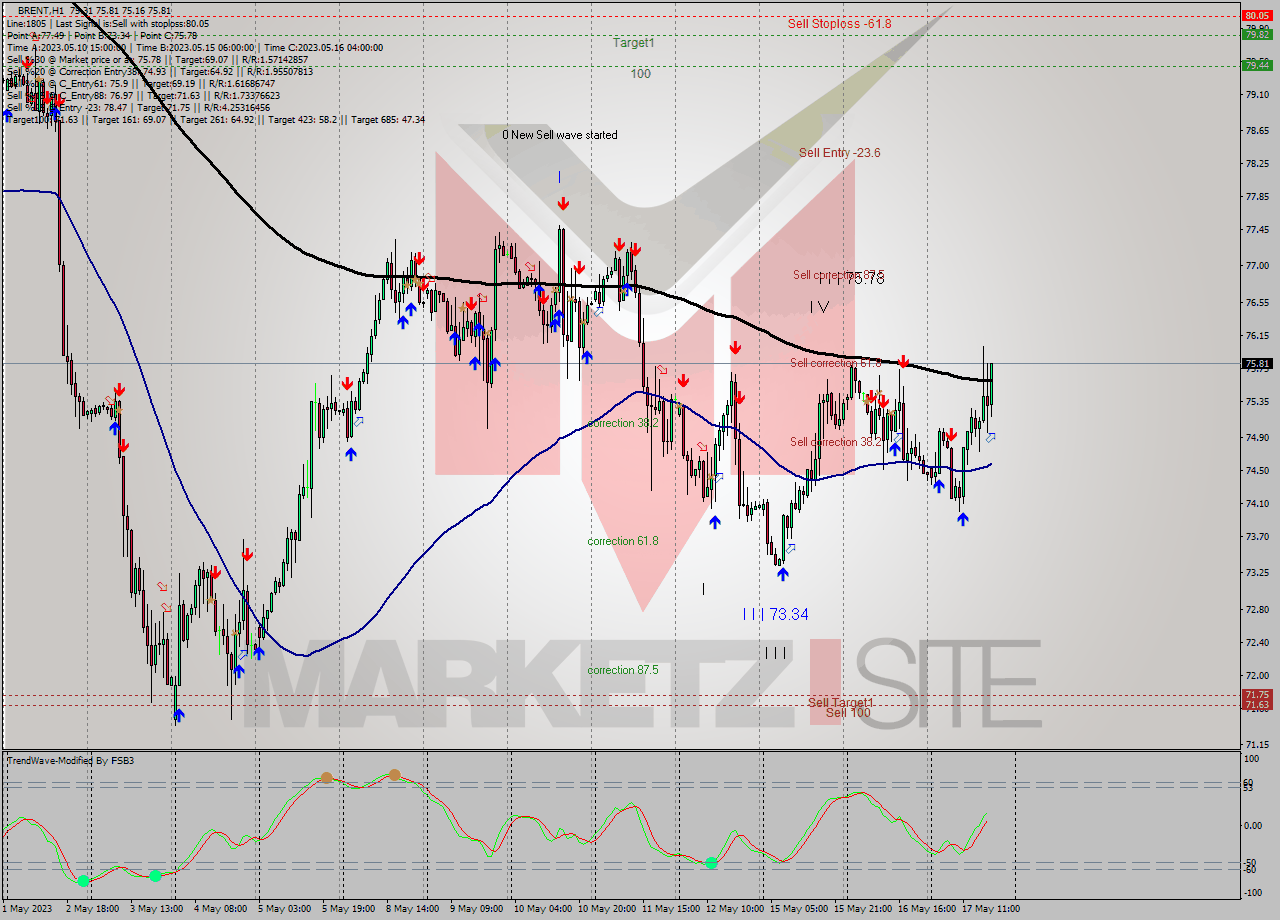This screenshot has height=920, width=1280.
Task: Click the '0 New Sell wave started' label
Action: pyautogui.click(x=560, y=135)
